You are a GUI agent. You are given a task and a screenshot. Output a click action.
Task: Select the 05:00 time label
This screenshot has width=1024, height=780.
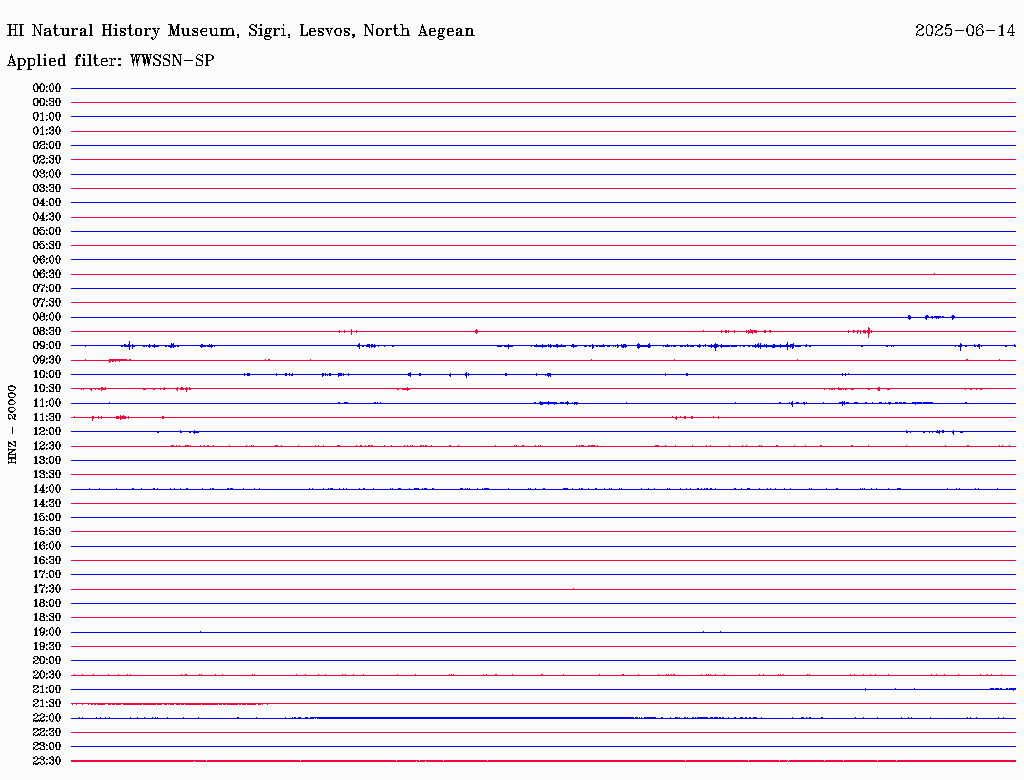coord(47,231)
